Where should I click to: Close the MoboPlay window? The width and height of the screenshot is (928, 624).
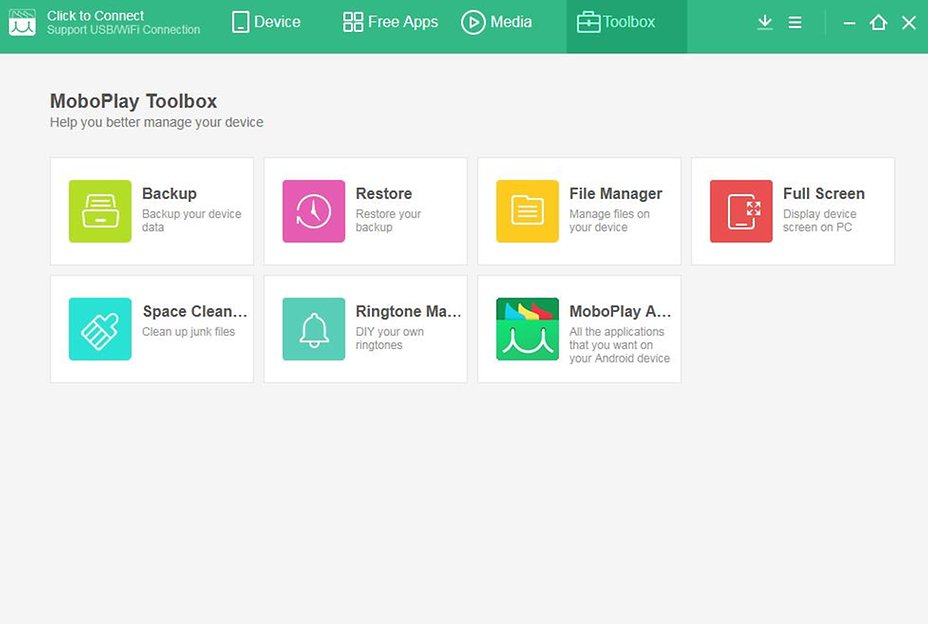click(908, 22)
